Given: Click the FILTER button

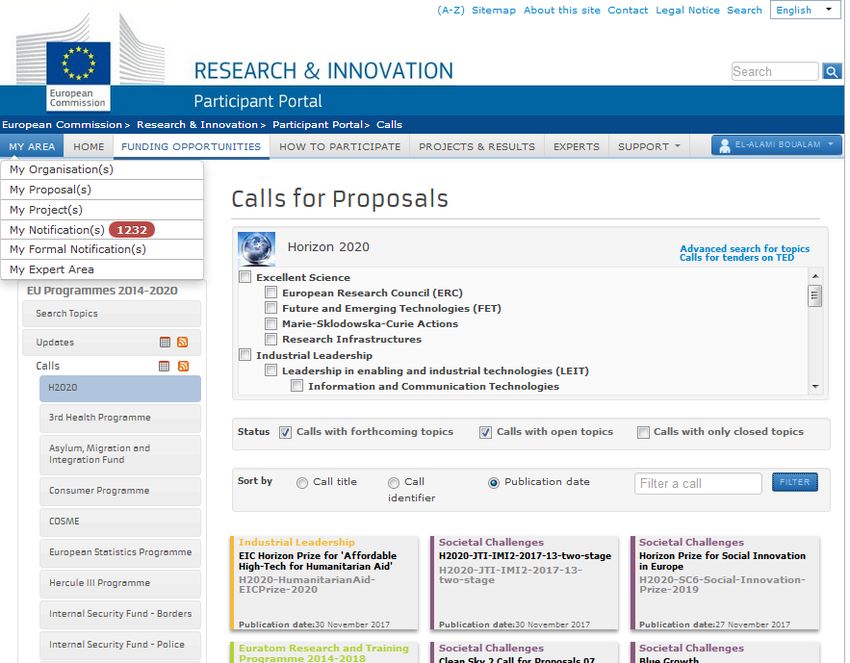Looking at the screenshot, I should (795, 482).
